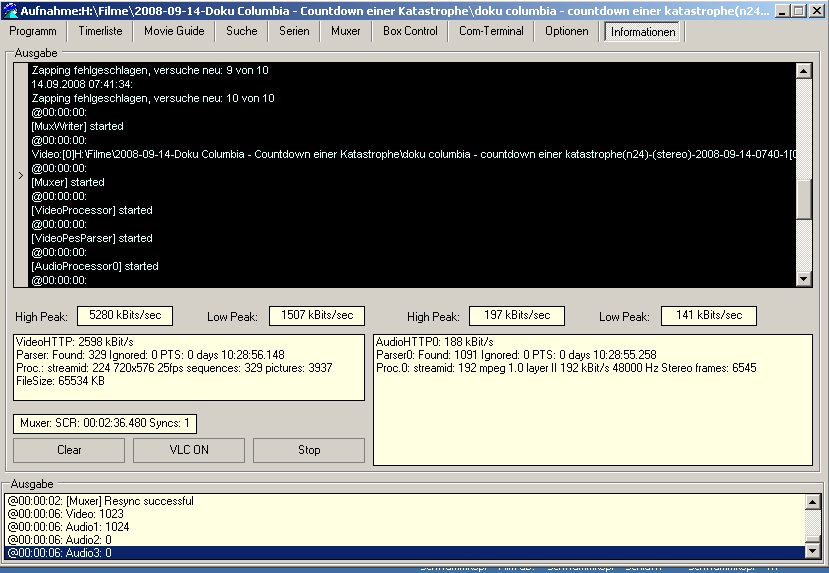The image size is (829, 573).
Task: Clear the output log with Clear button
Action: (x=69, y=450)
